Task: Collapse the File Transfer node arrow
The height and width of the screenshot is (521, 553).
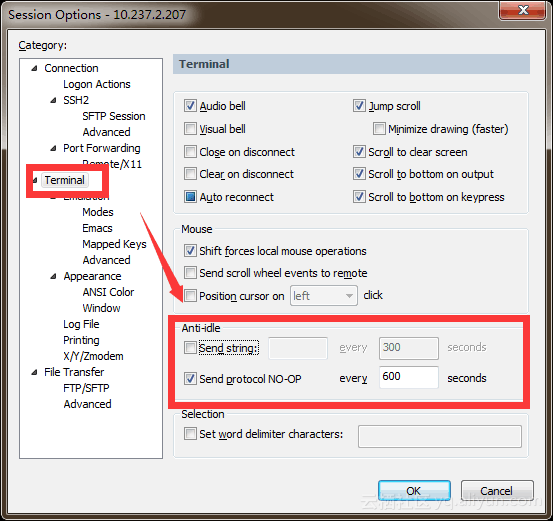Action: point(34,372)
